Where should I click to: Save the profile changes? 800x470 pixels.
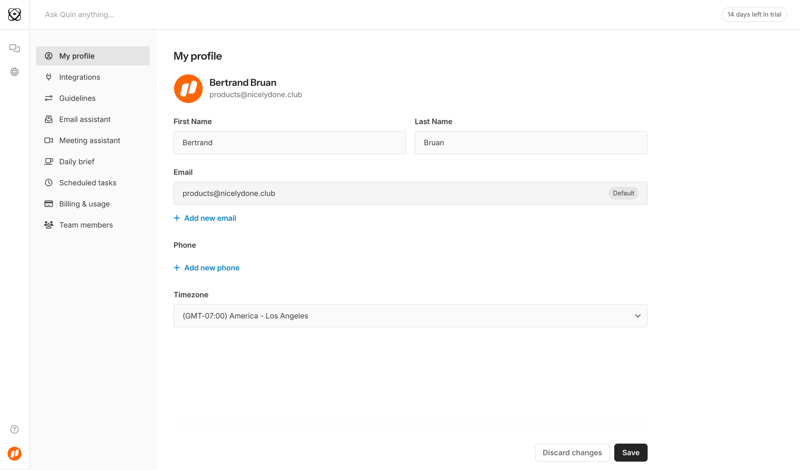point(630,453)
